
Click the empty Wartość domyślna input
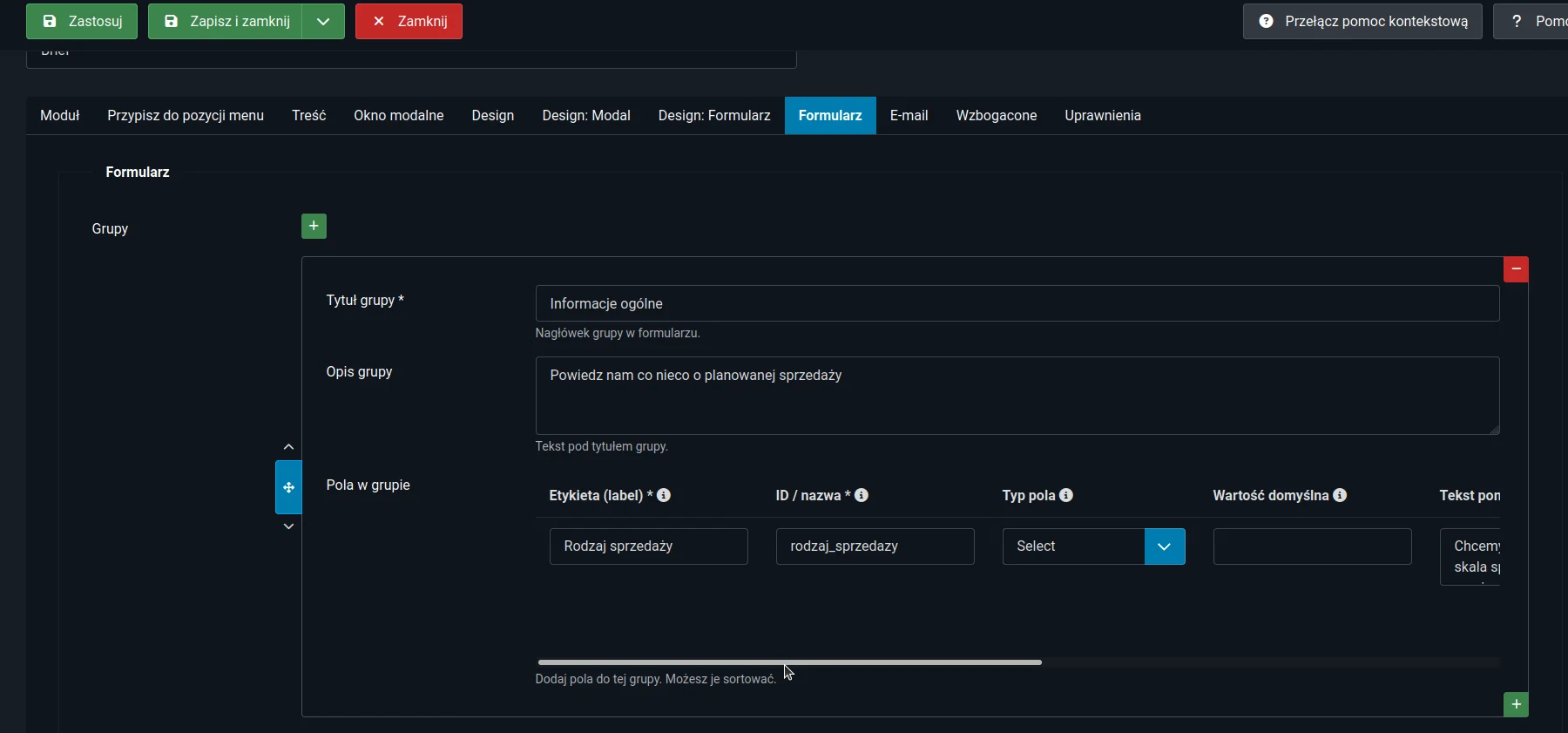[1313, 546]
